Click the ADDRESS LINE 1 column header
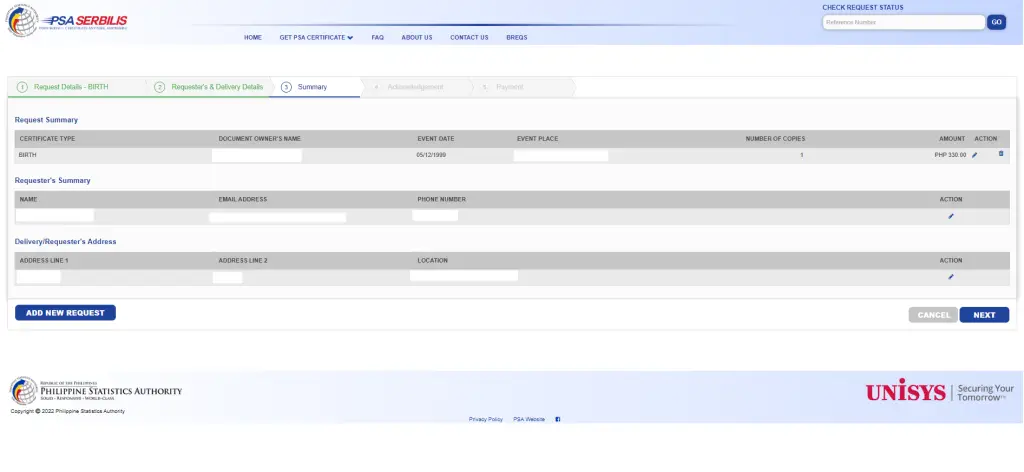This screenshot has height=472, width=1024. pos(44,260)
